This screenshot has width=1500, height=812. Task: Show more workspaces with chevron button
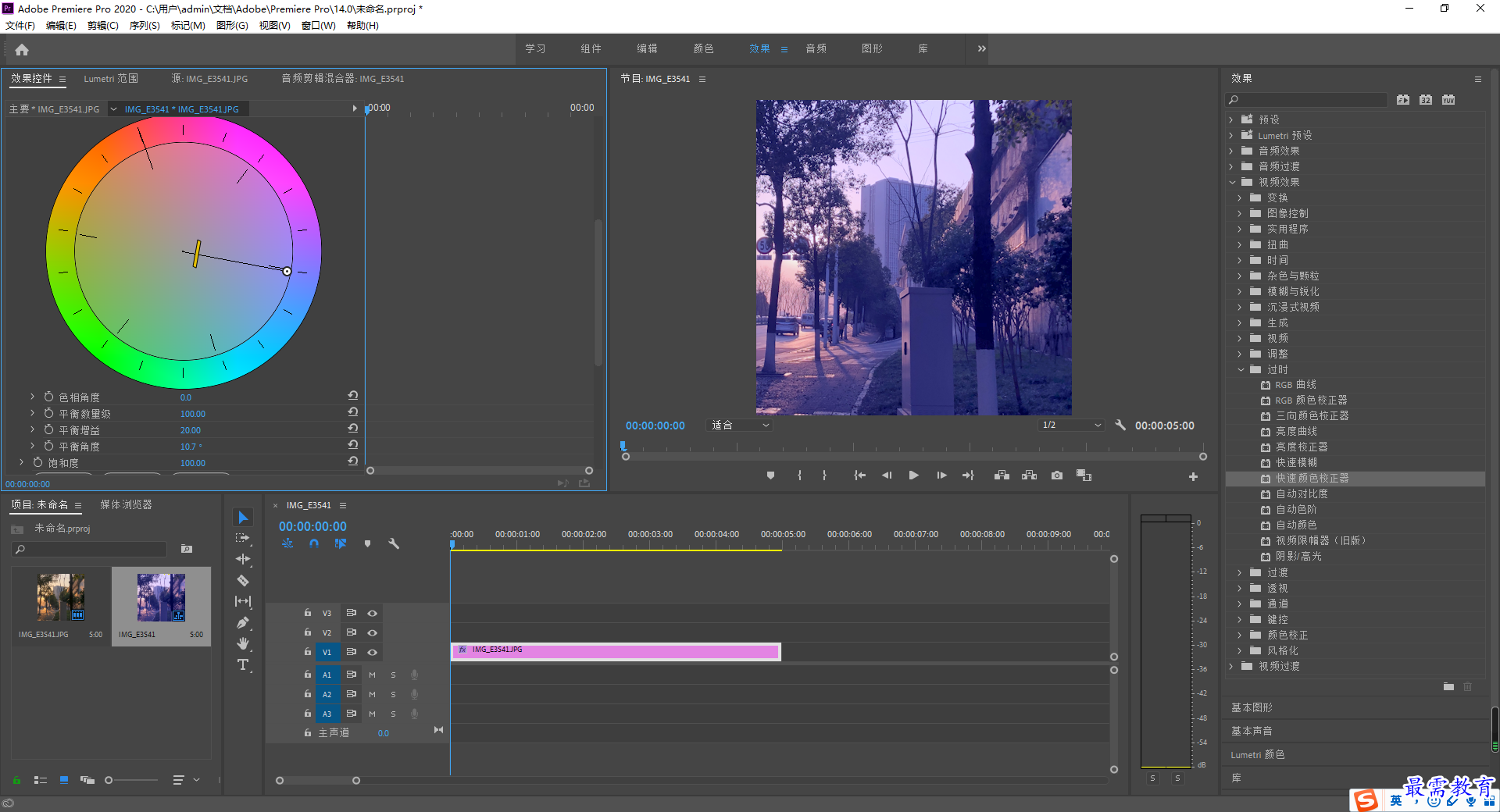pyautogui.click(x=981, y=48)
